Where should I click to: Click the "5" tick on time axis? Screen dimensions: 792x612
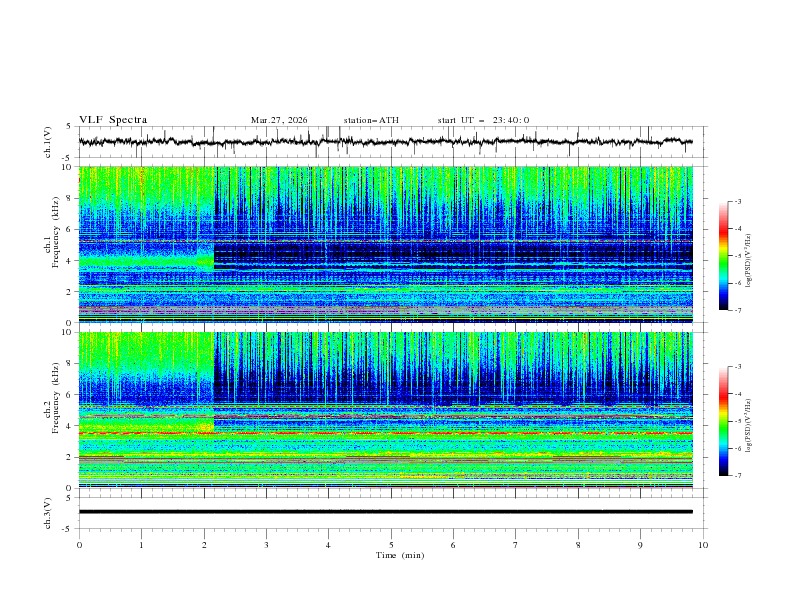click(391, 545)
